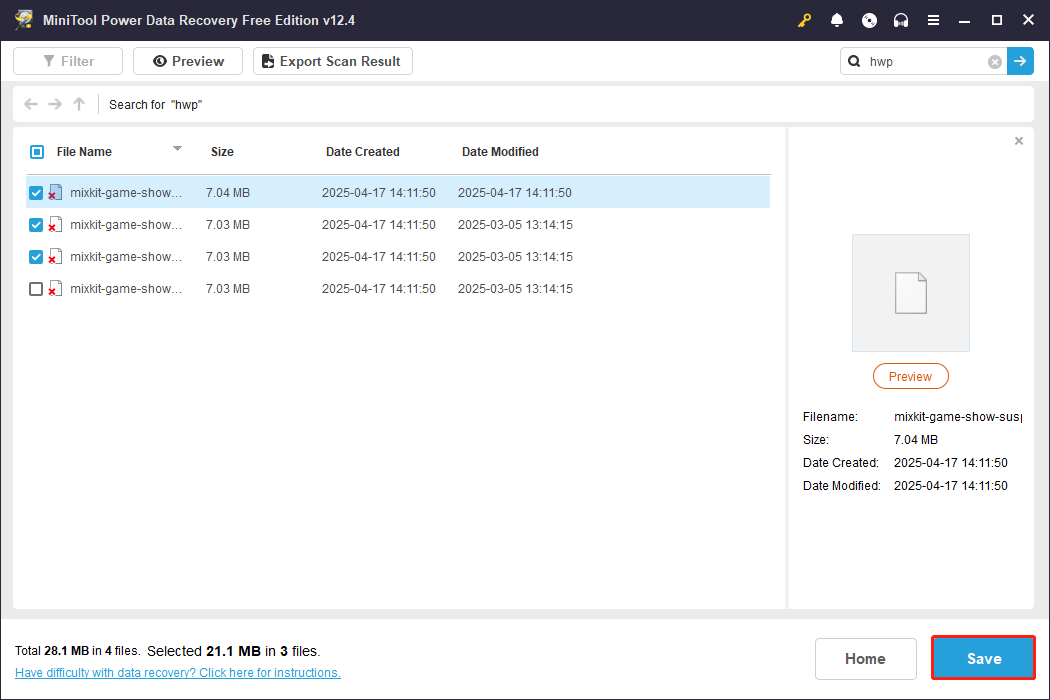
Task: Minimize the MiniTool window
Action: click(964, 20)
